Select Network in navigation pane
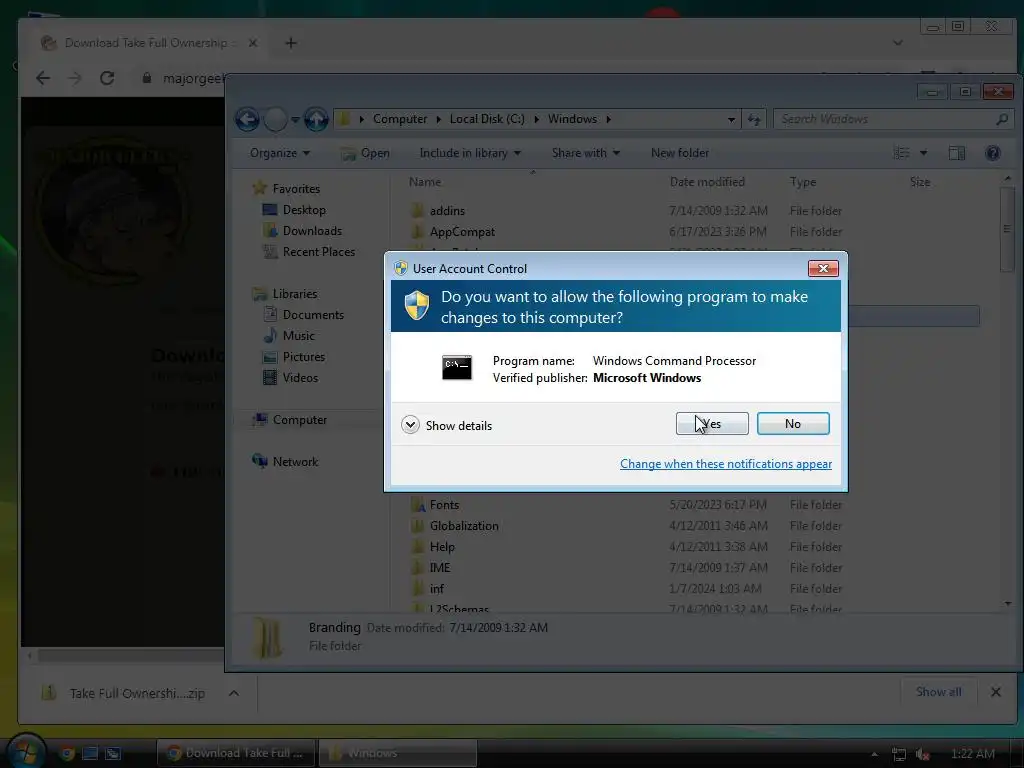 pos(295,462)
